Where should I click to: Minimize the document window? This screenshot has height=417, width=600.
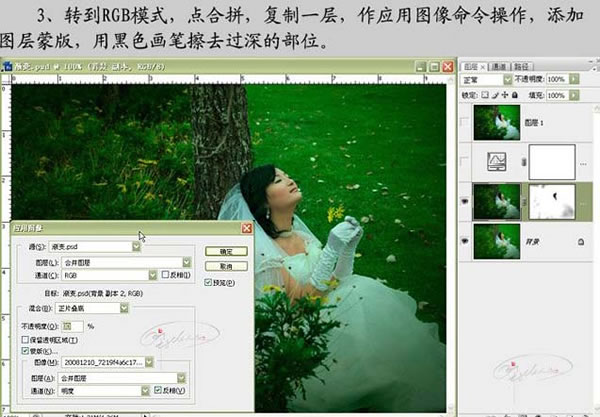[x=421, y=67]
